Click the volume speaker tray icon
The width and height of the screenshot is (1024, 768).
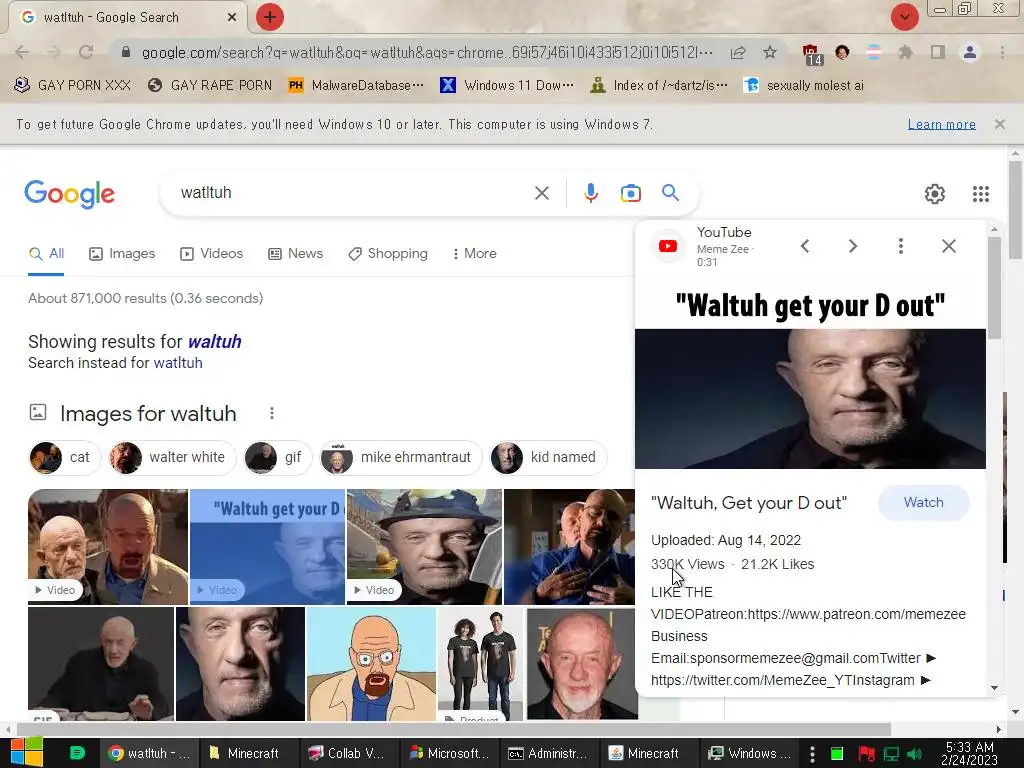click(x=914, y=754)
